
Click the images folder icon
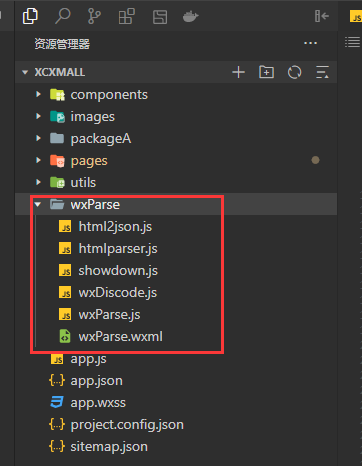57,117
